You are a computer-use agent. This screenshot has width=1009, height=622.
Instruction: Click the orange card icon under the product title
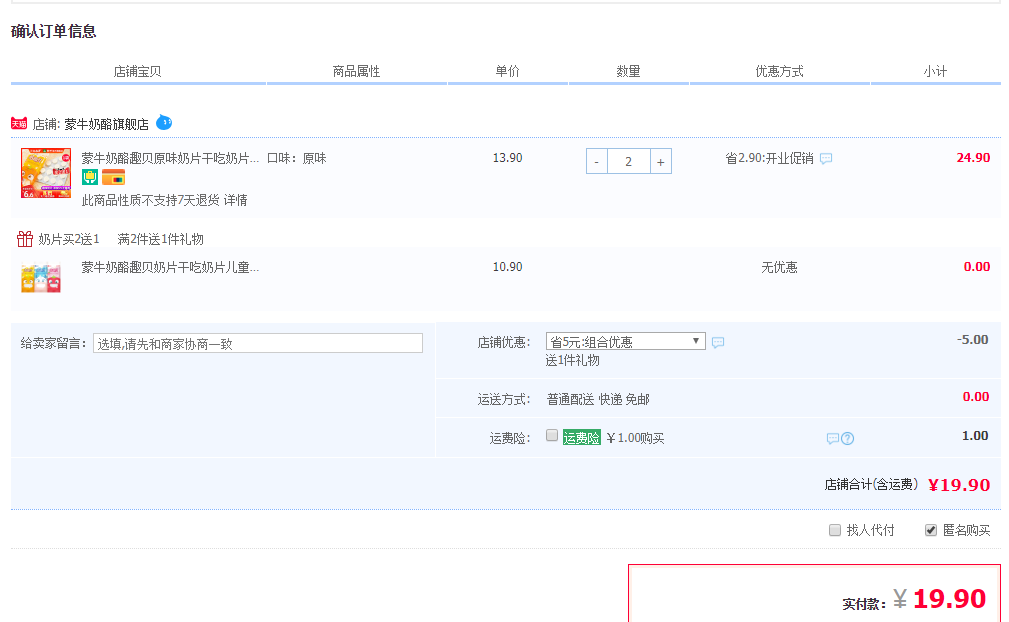[113, 177]
